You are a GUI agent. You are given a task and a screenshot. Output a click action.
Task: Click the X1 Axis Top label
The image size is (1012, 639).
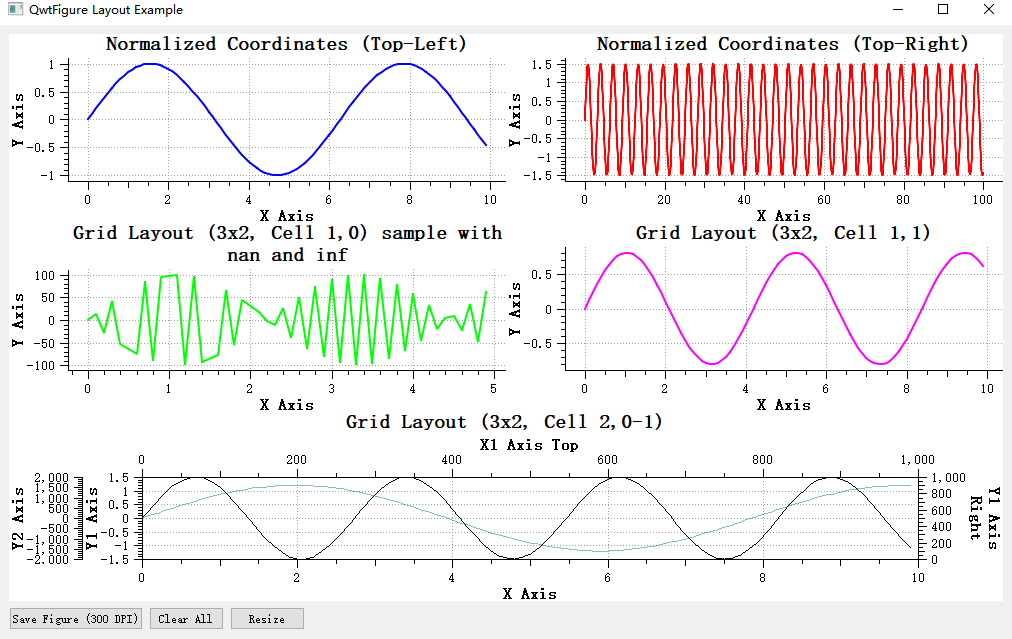coord(528,446)
